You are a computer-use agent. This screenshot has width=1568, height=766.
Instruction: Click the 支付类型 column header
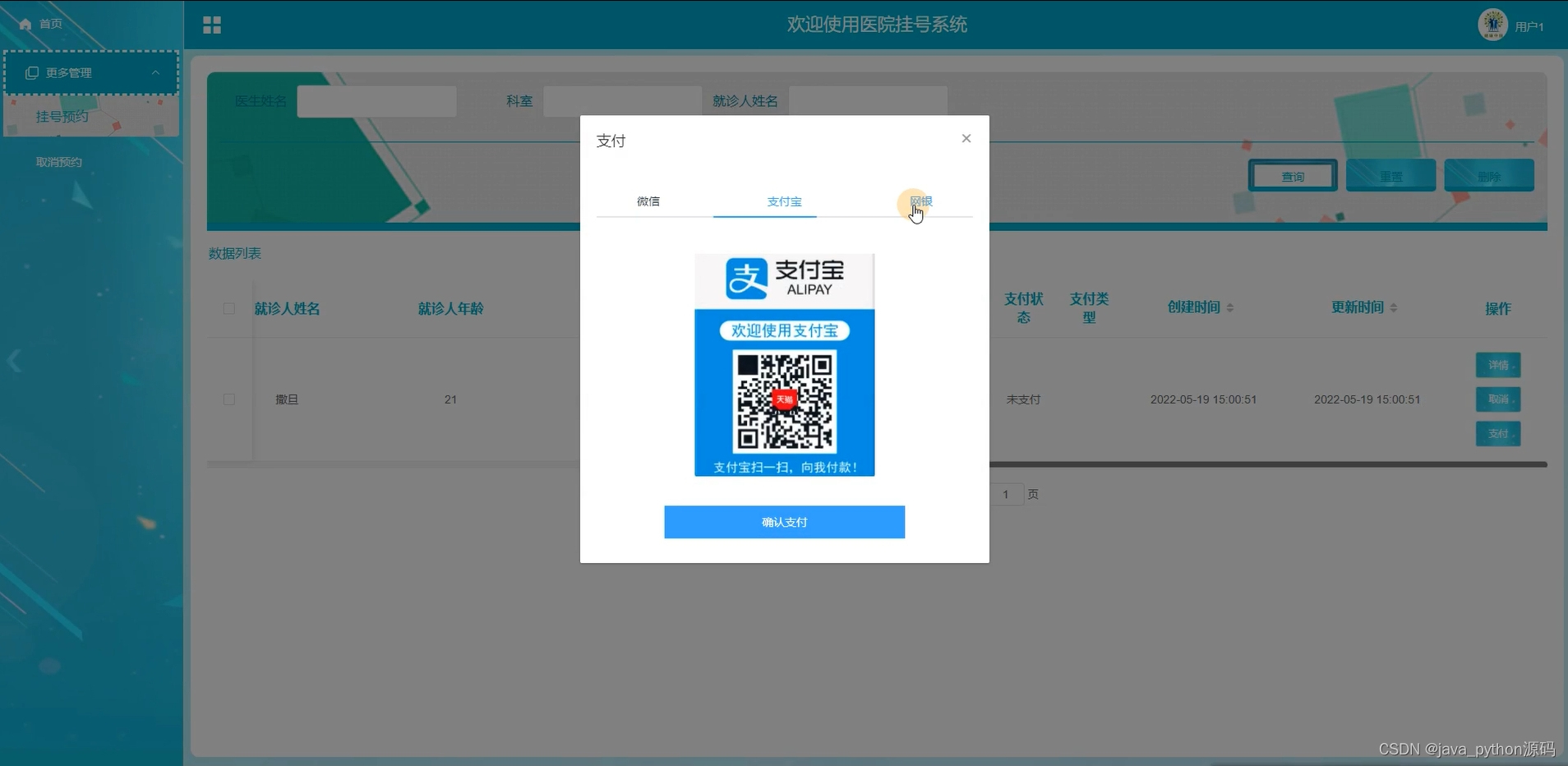click(1089, 308)
